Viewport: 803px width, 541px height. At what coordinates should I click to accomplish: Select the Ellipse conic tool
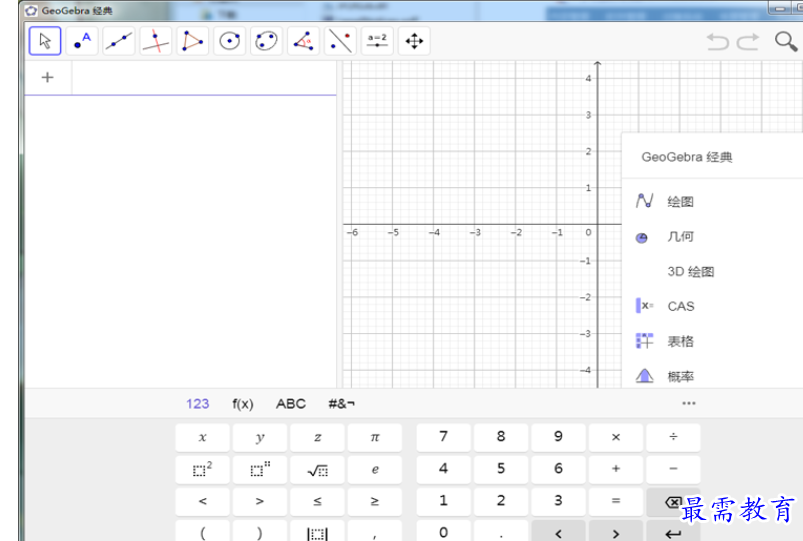point(266,41)
